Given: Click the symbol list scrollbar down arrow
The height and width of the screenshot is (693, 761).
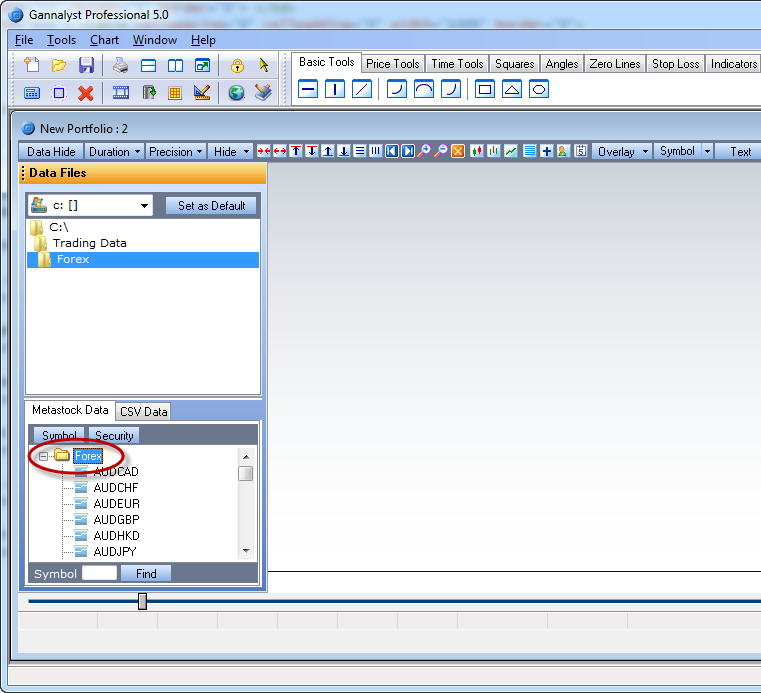Looking at the screenshot, I should (246, 551).
